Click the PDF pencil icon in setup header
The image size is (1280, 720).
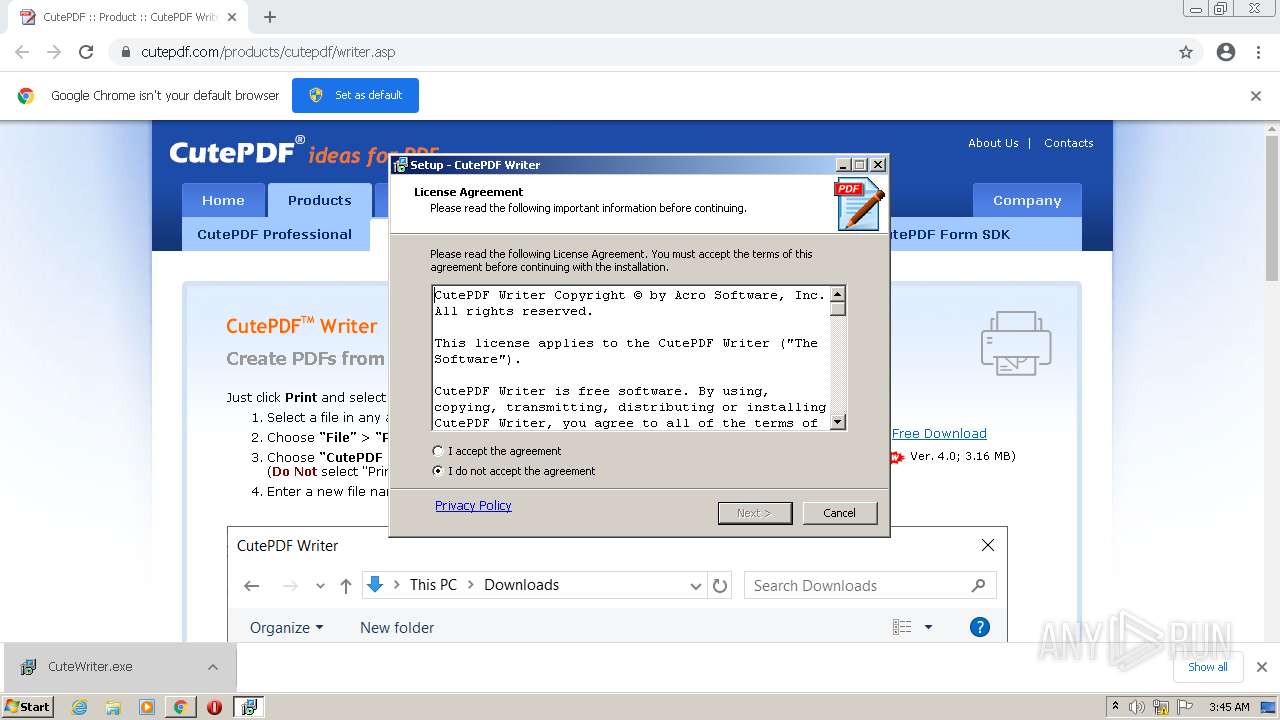[859, 204]
